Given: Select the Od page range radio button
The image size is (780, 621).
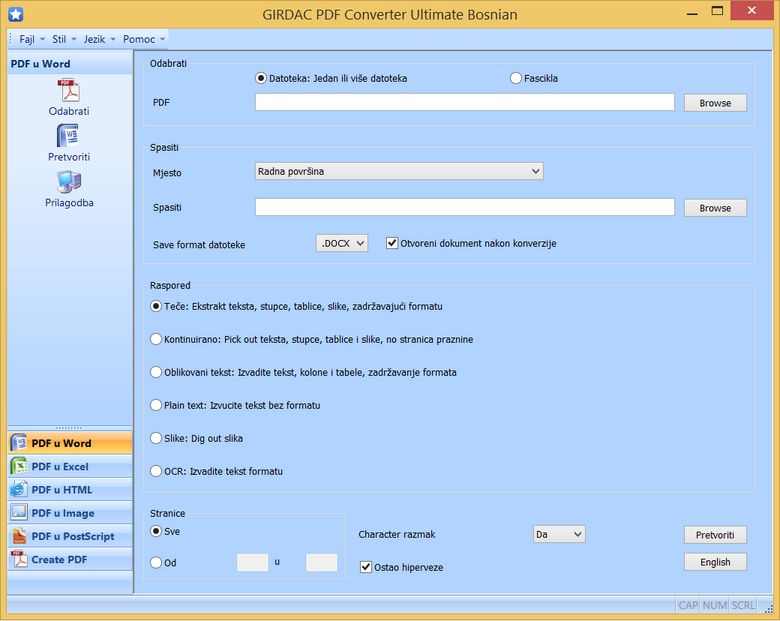Looking at the screenshot, I should 156,562.
